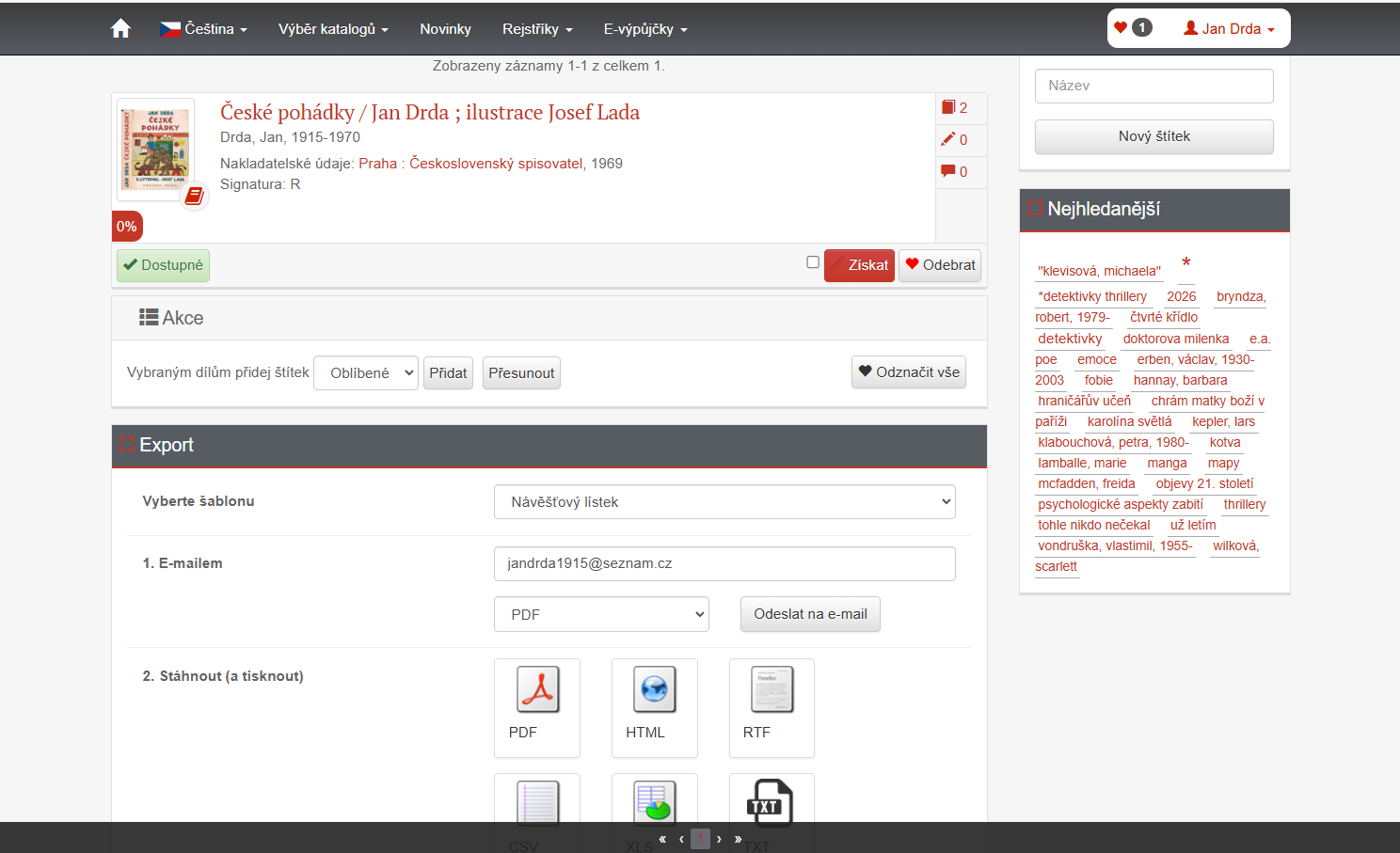The height and width of the screenshot is (853, 1400).
Task: Focus the e-mail address input field
Action: point(724,563)
